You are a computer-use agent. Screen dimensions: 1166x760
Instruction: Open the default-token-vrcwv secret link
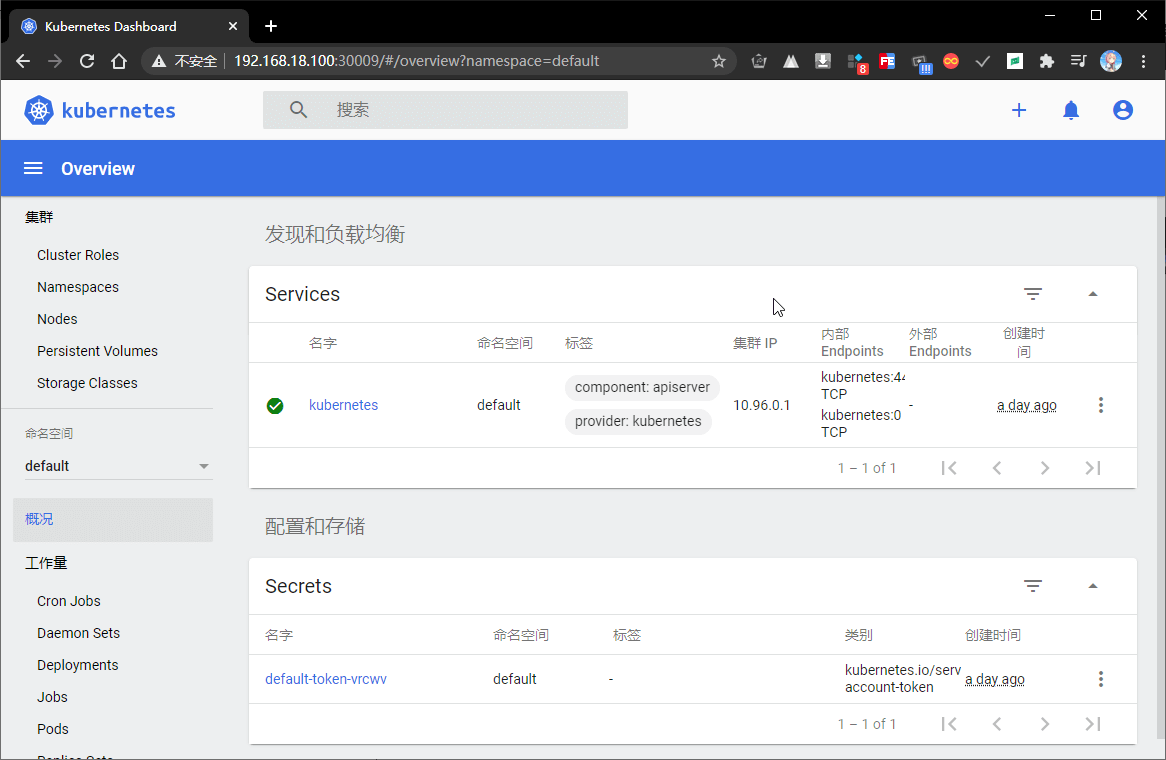point(326,679)
